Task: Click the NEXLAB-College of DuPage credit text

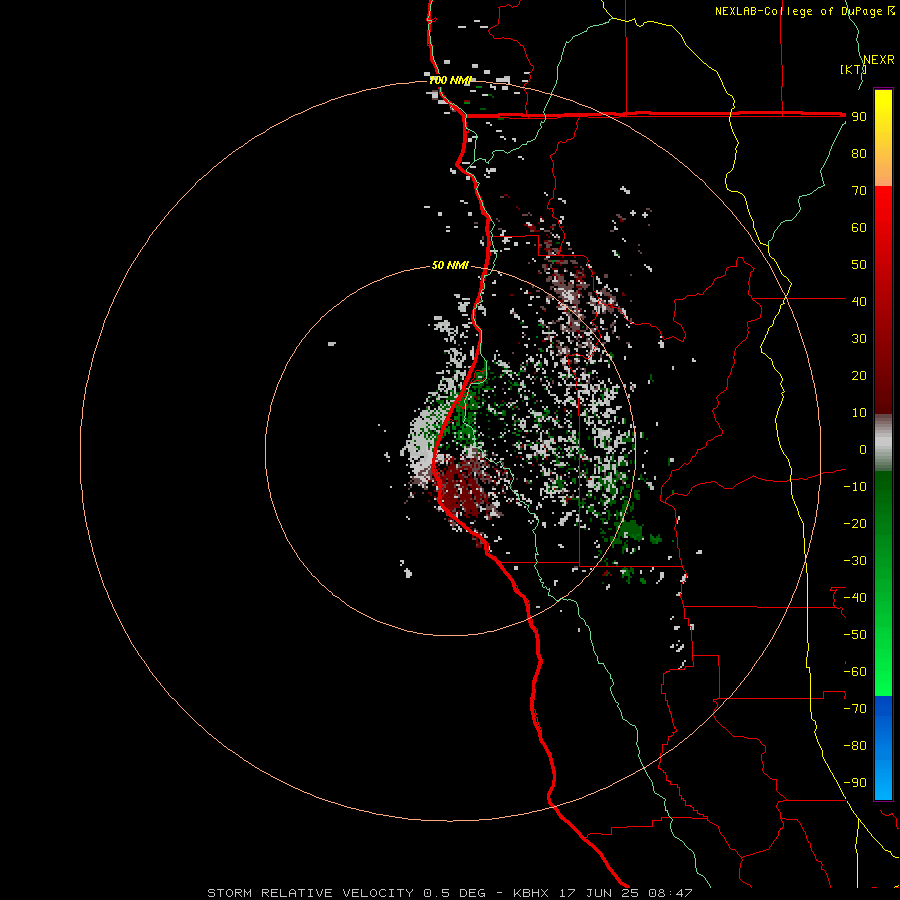Action: (x=804, y=11)
